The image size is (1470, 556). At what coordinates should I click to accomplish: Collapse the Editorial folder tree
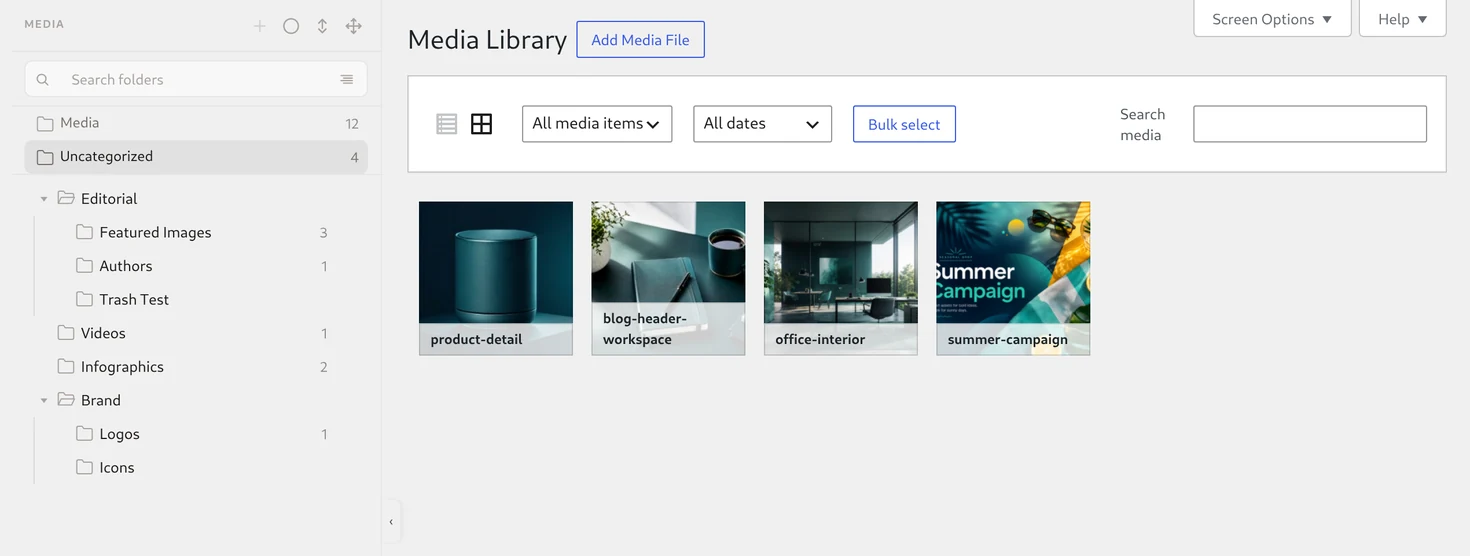pos(44,199)
